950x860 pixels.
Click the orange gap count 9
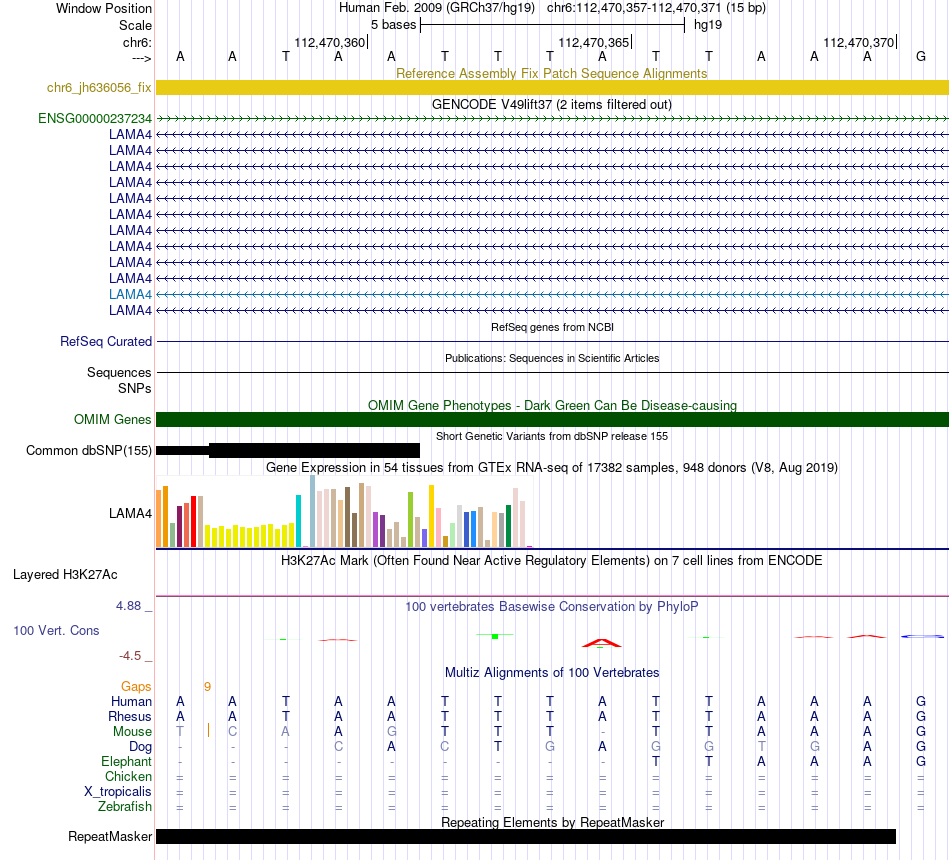point(207,687)
